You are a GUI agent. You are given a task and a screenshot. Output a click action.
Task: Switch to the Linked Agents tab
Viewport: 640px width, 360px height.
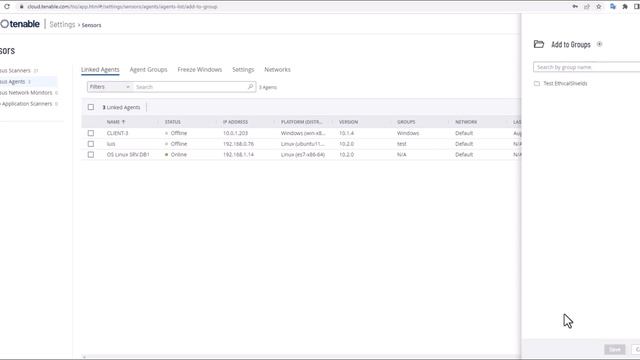point(100,69)
